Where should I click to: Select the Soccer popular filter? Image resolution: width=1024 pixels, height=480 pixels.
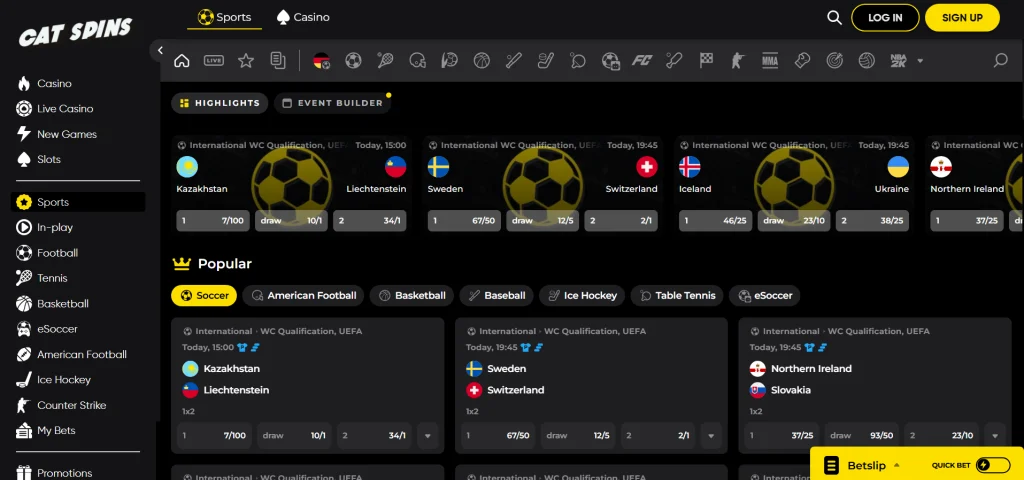[x=204, y=296]
